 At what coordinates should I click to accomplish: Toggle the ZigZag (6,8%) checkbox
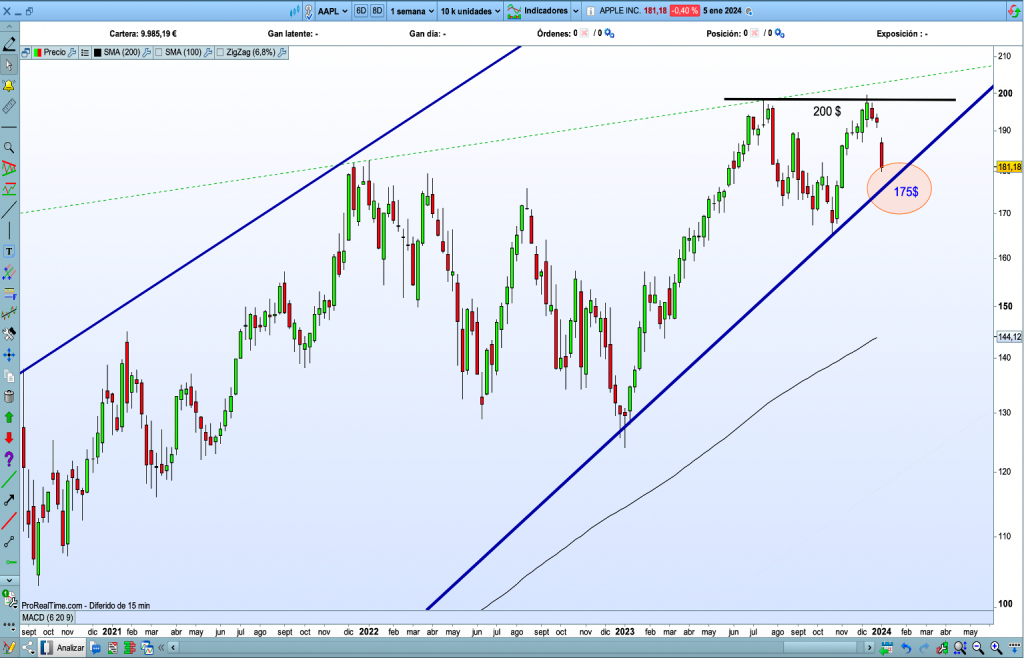click(x=220, y=52)
